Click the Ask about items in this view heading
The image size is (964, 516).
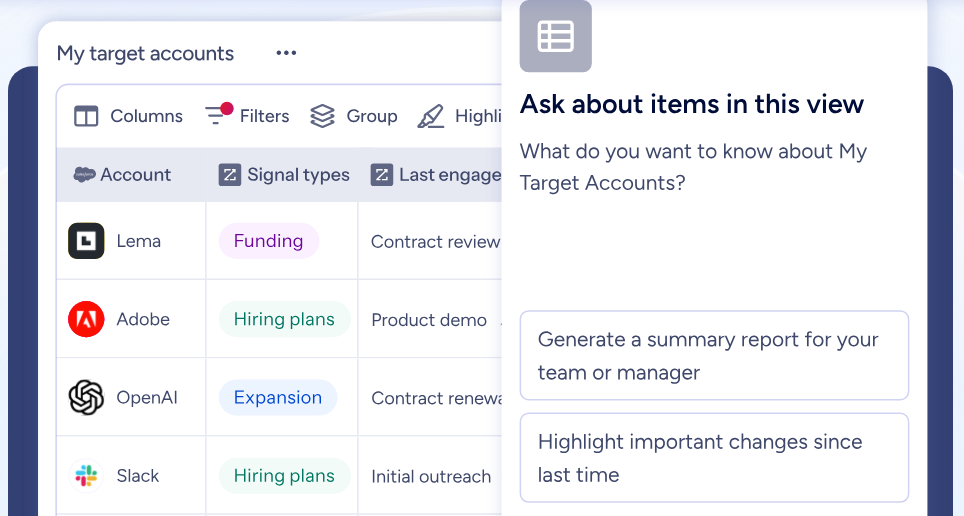click(692, 104)
